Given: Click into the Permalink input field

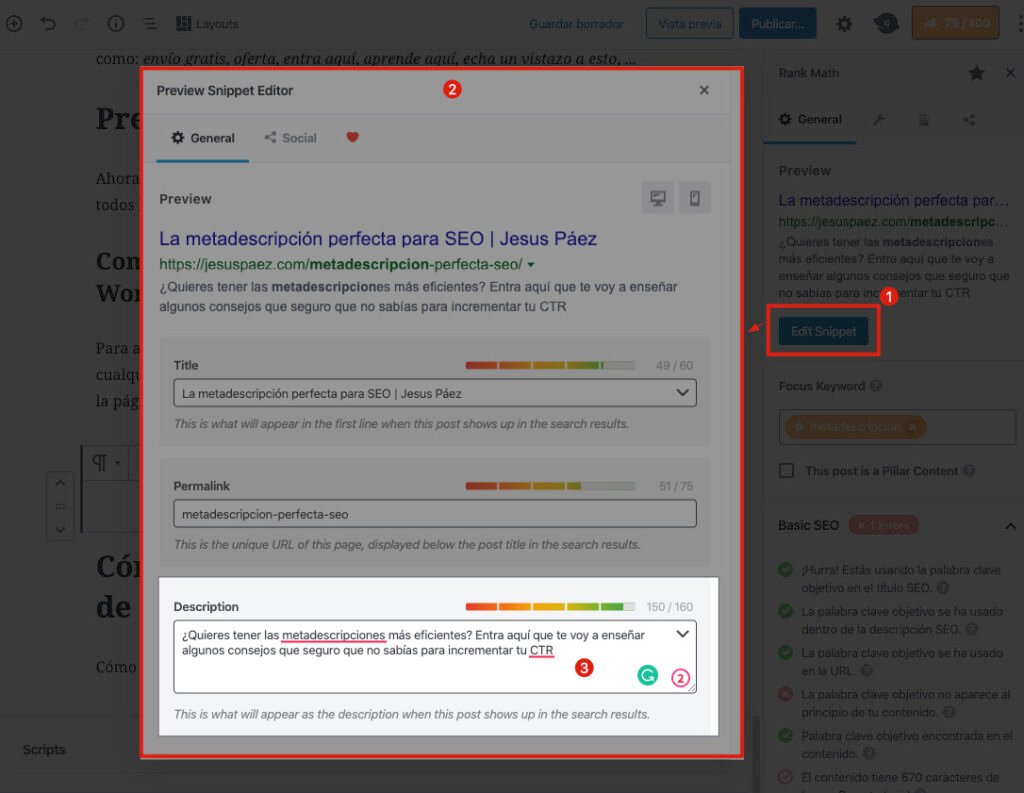Looking at the screenshot, I should click(x=435, y=514).
